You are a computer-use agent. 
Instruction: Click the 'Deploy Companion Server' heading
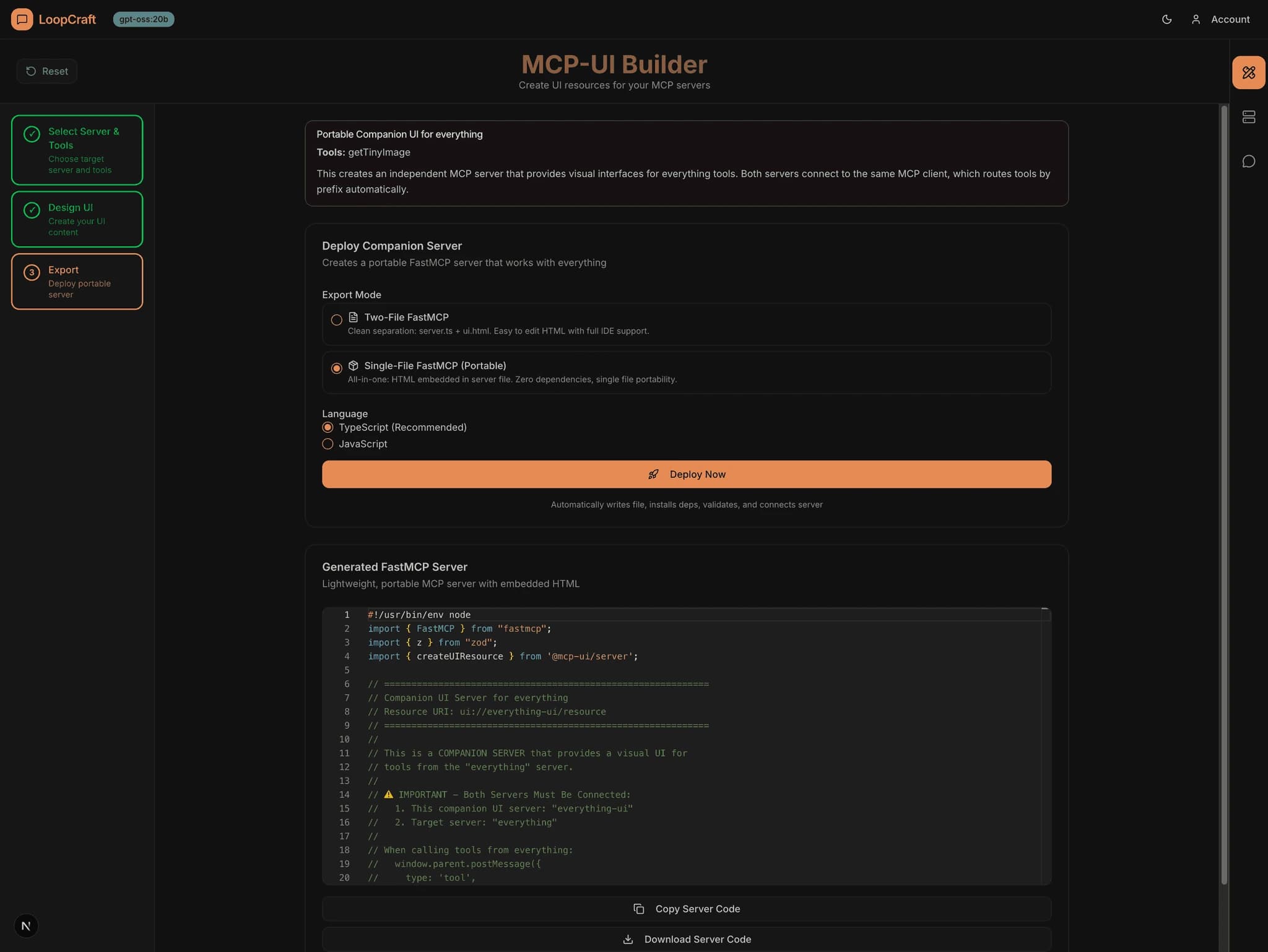(392, 246)
